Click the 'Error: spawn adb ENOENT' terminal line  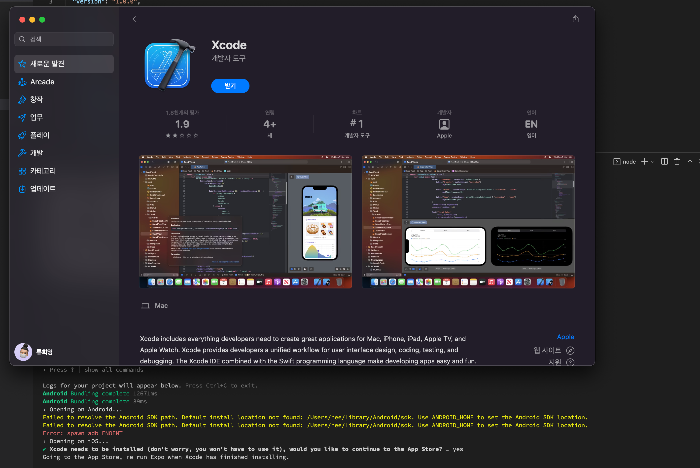pyautogui.click(x=83, y=433)
